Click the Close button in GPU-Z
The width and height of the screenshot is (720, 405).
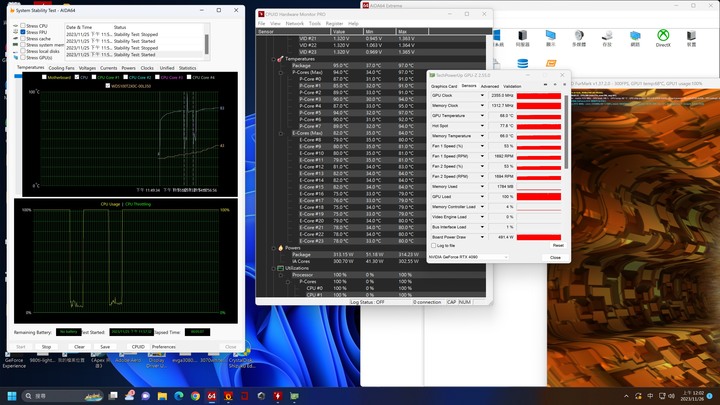click(555, 258)
